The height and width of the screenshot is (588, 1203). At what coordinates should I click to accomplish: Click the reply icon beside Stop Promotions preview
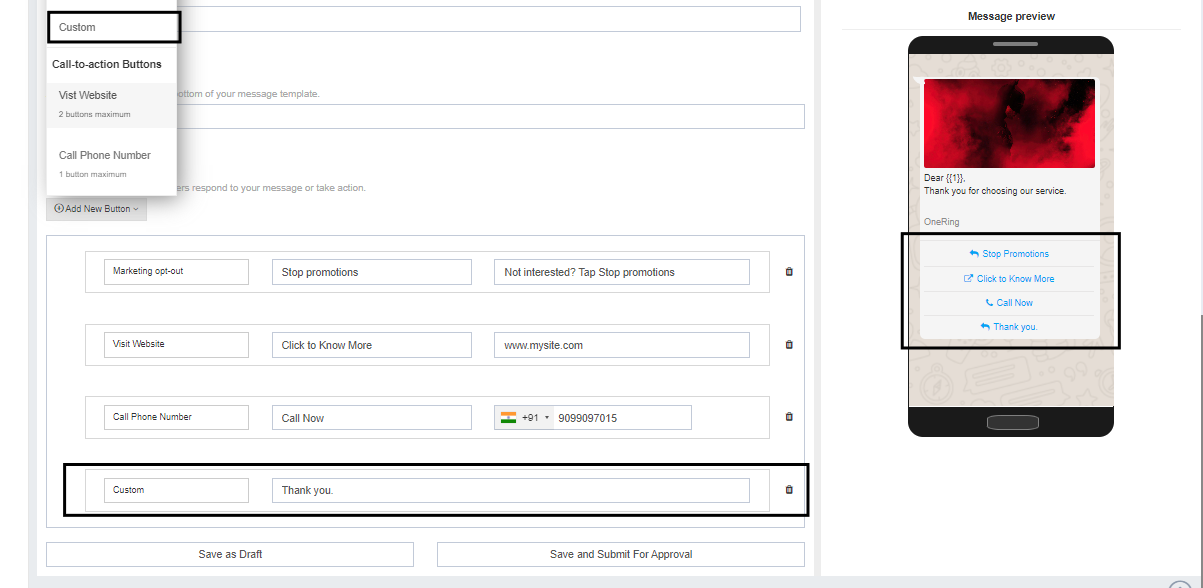(x=974, y=254)
